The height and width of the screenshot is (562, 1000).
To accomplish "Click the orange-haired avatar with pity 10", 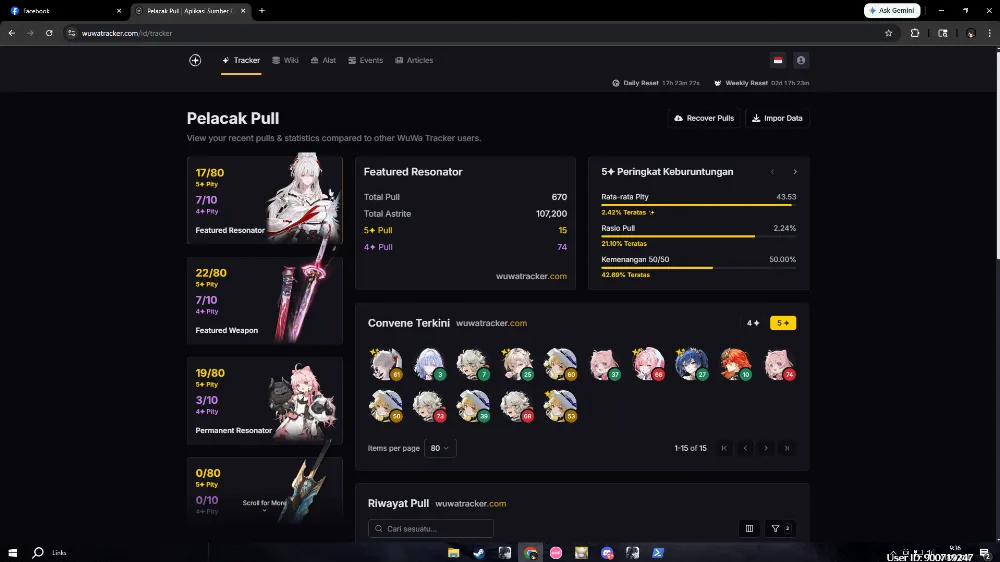I will coord(735,364).
